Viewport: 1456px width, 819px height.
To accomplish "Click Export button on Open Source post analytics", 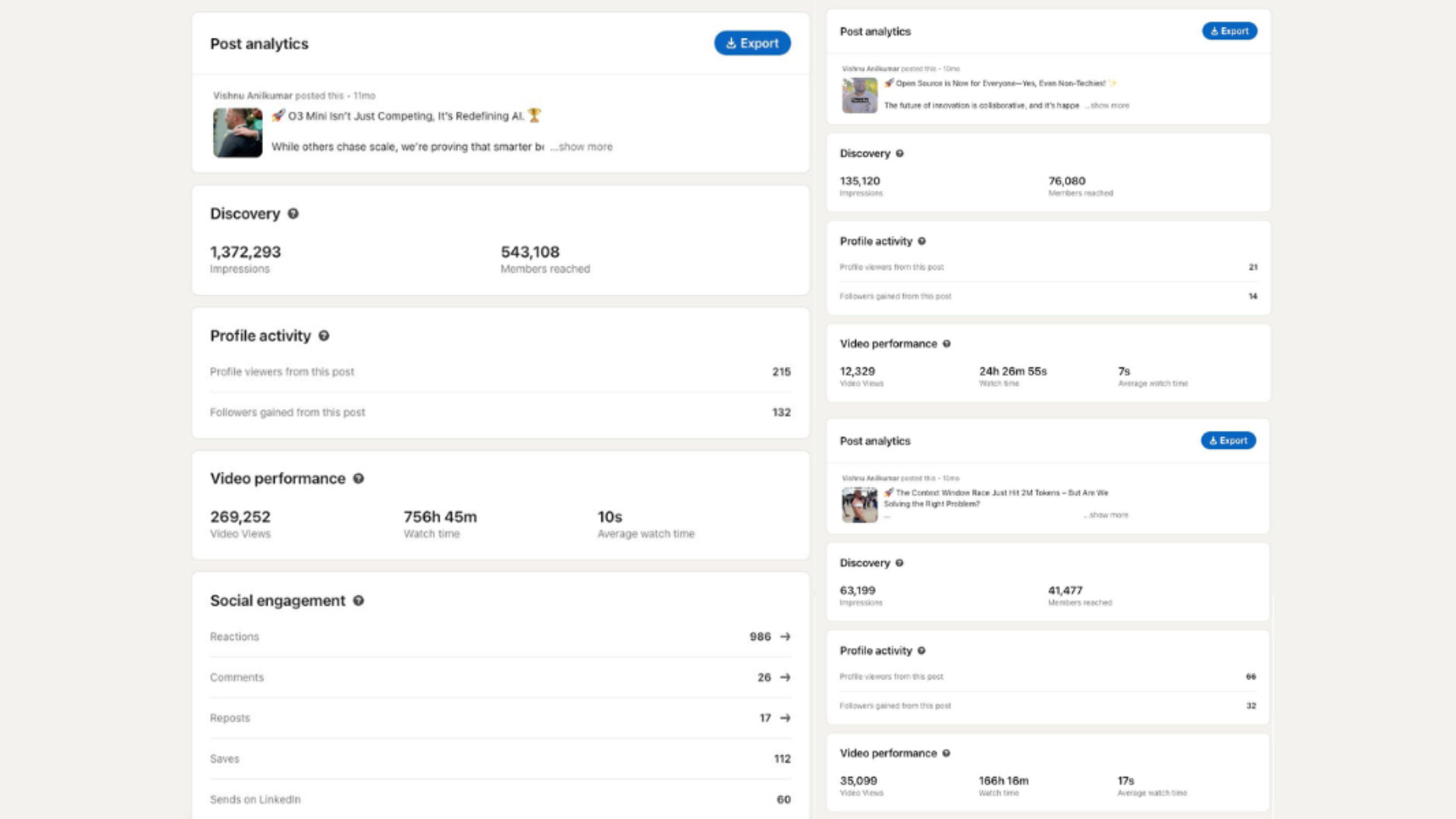I will (x=1229, y=31).
